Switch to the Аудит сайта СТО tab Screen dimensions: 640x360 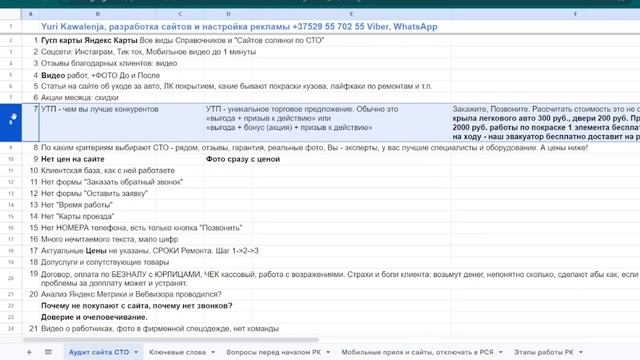pos(99,352)
